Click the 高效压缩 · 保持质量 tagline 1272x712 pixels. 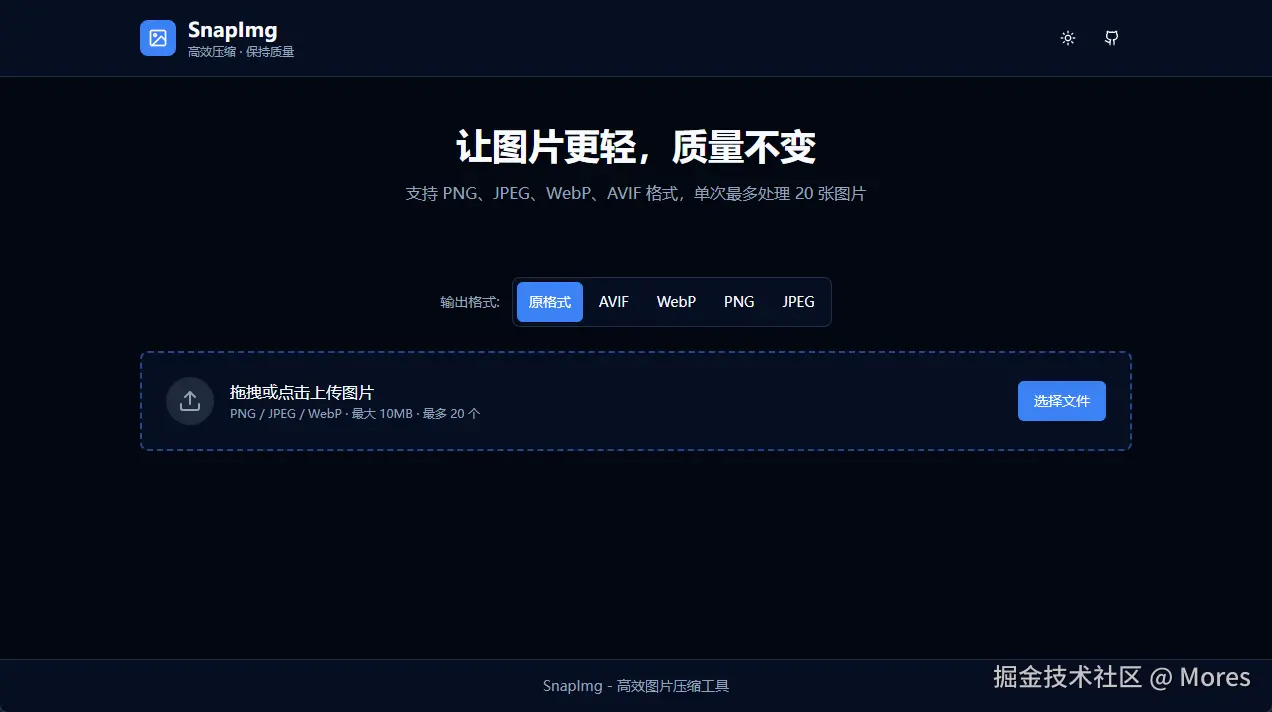[241, 51]
